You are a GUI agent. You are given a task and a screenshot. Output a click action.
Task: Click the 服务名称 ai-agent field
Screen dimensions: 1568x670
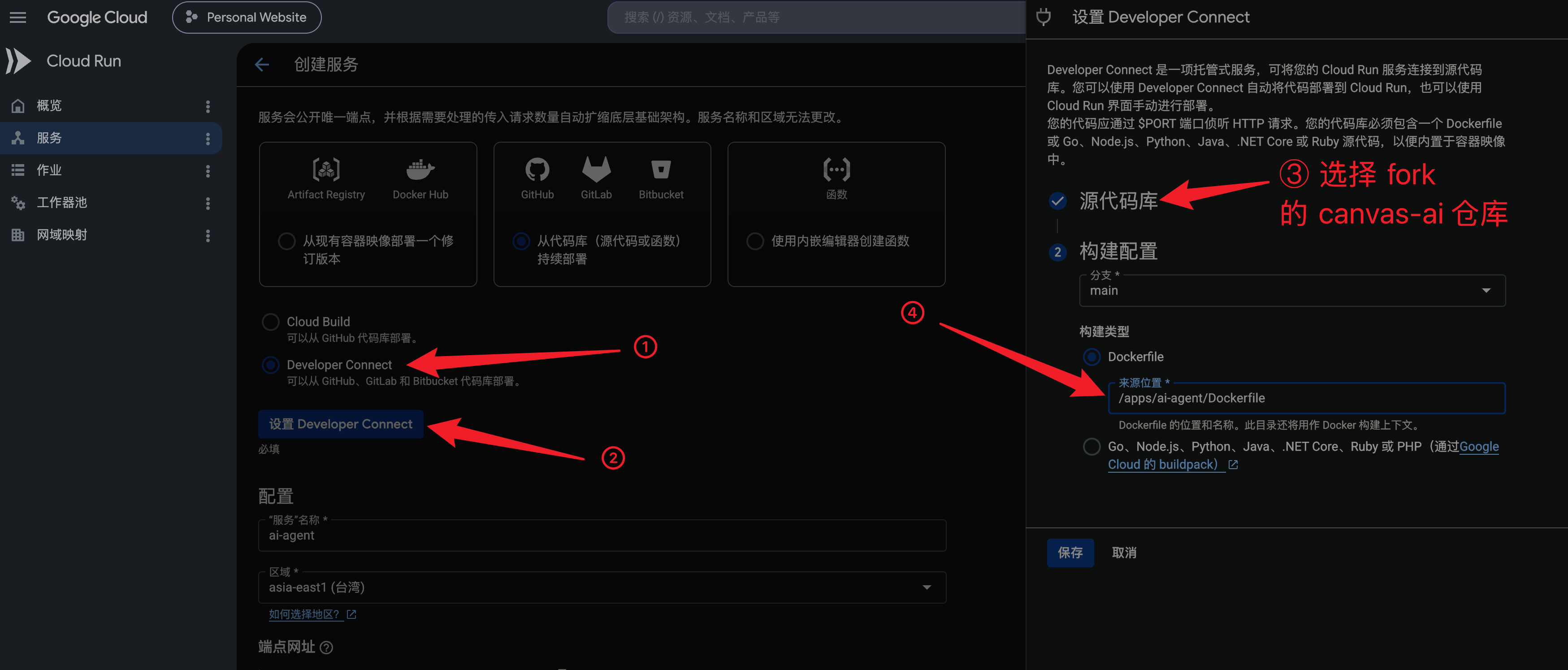[602, 535]
